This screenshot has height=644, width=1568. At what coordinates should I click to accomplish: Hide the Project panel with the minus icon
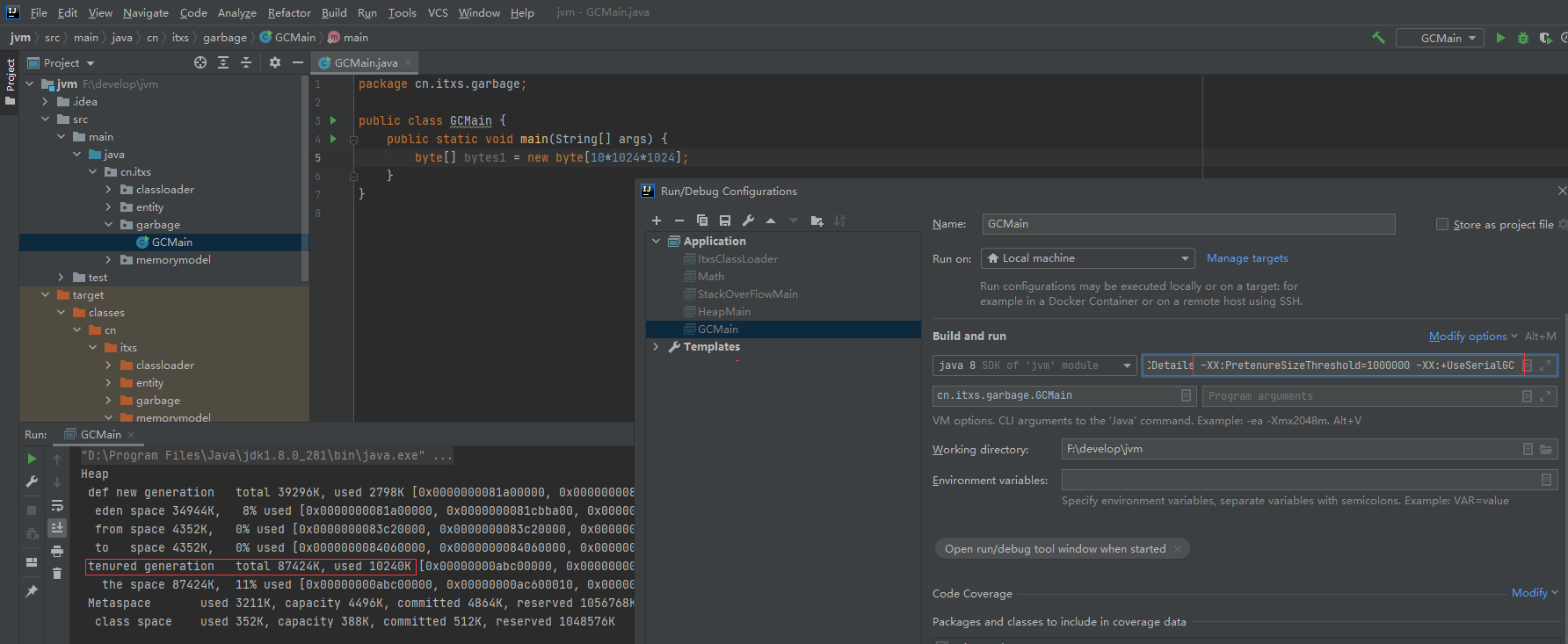pos(298,62)
